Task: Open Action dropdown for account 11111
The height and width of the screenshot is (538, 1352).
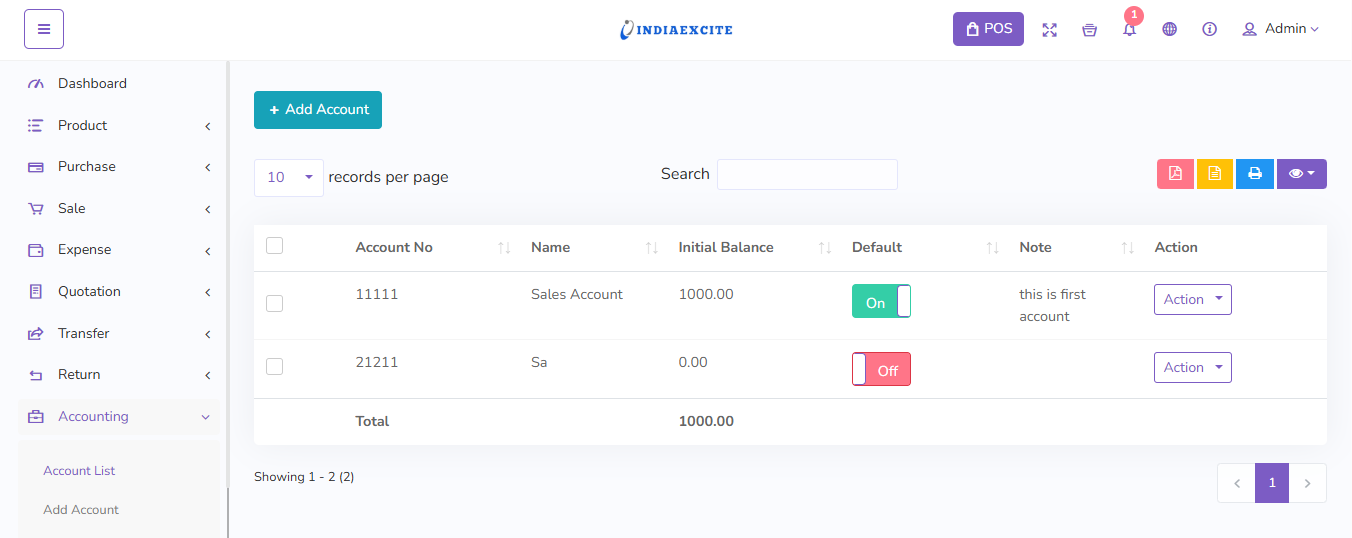Action: click(x=1192, y=300)
